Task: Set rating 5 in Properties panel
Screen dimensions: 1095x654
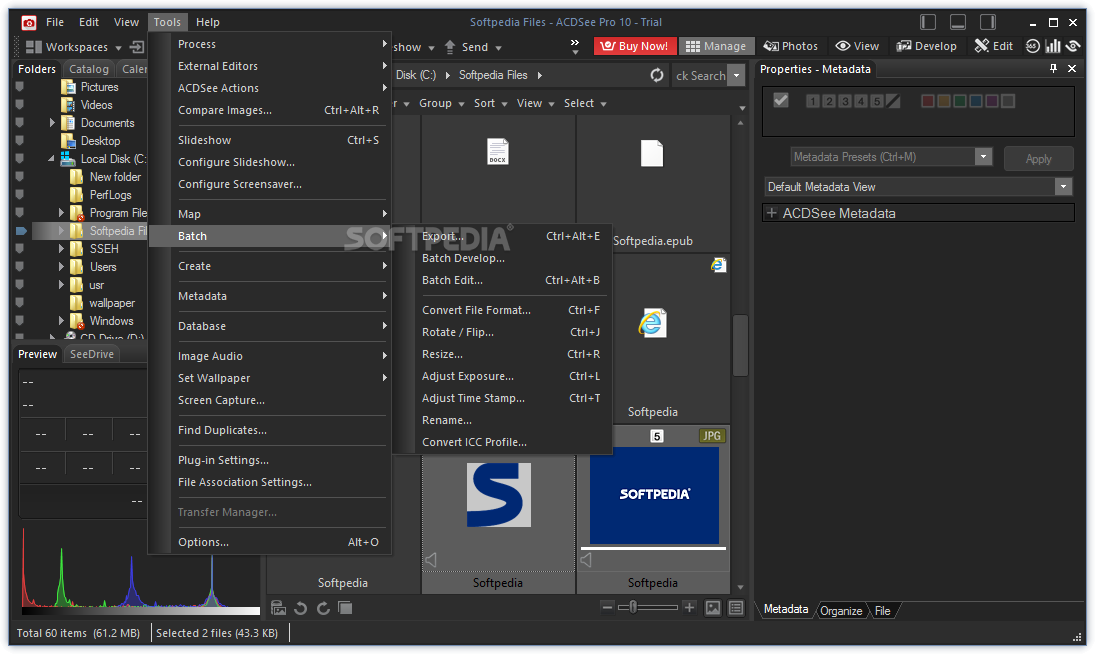Action: pyautogui.click(x=877, y=101)
